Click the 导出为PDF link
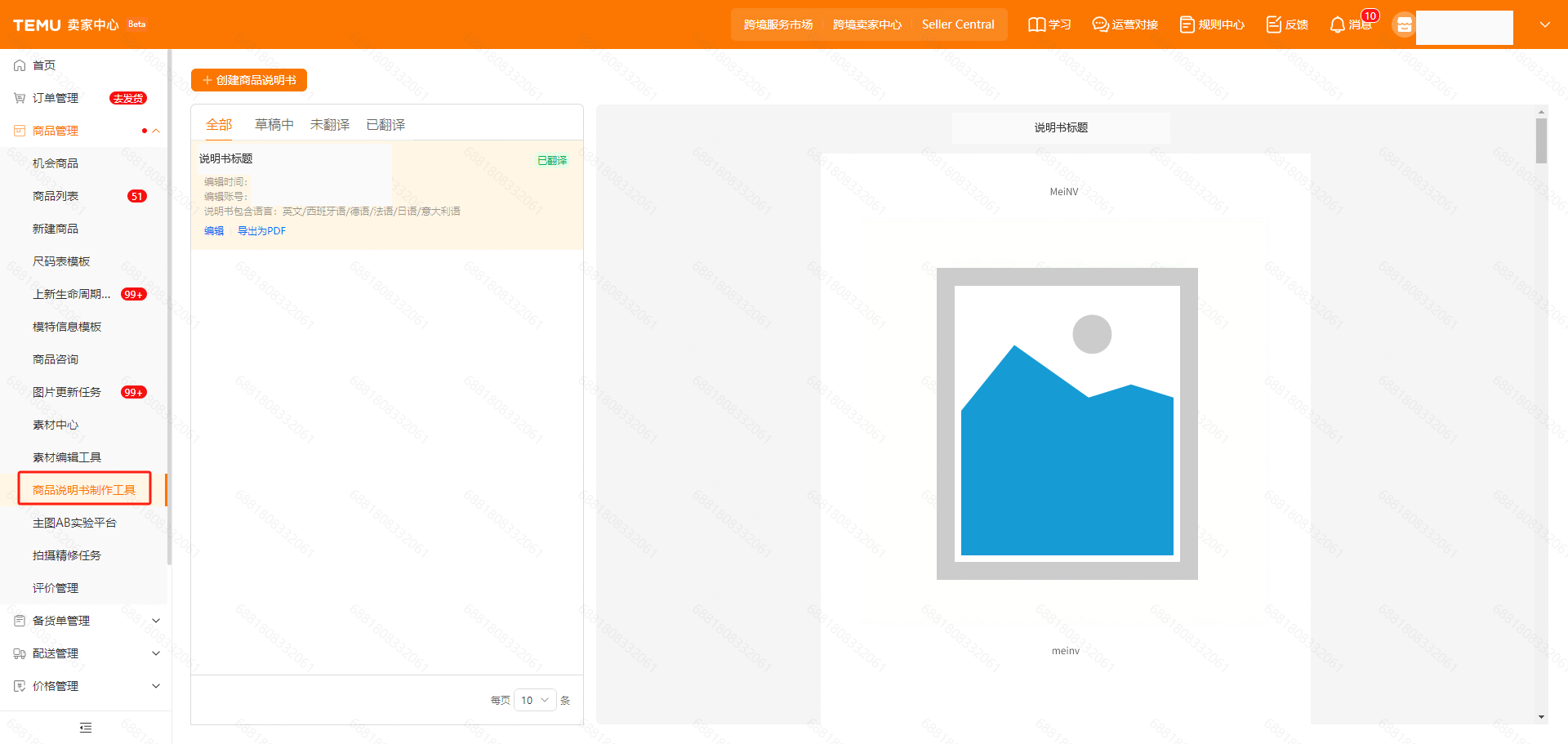The width and height of the screenshot is (1568, 744). (x=261, y=231)
